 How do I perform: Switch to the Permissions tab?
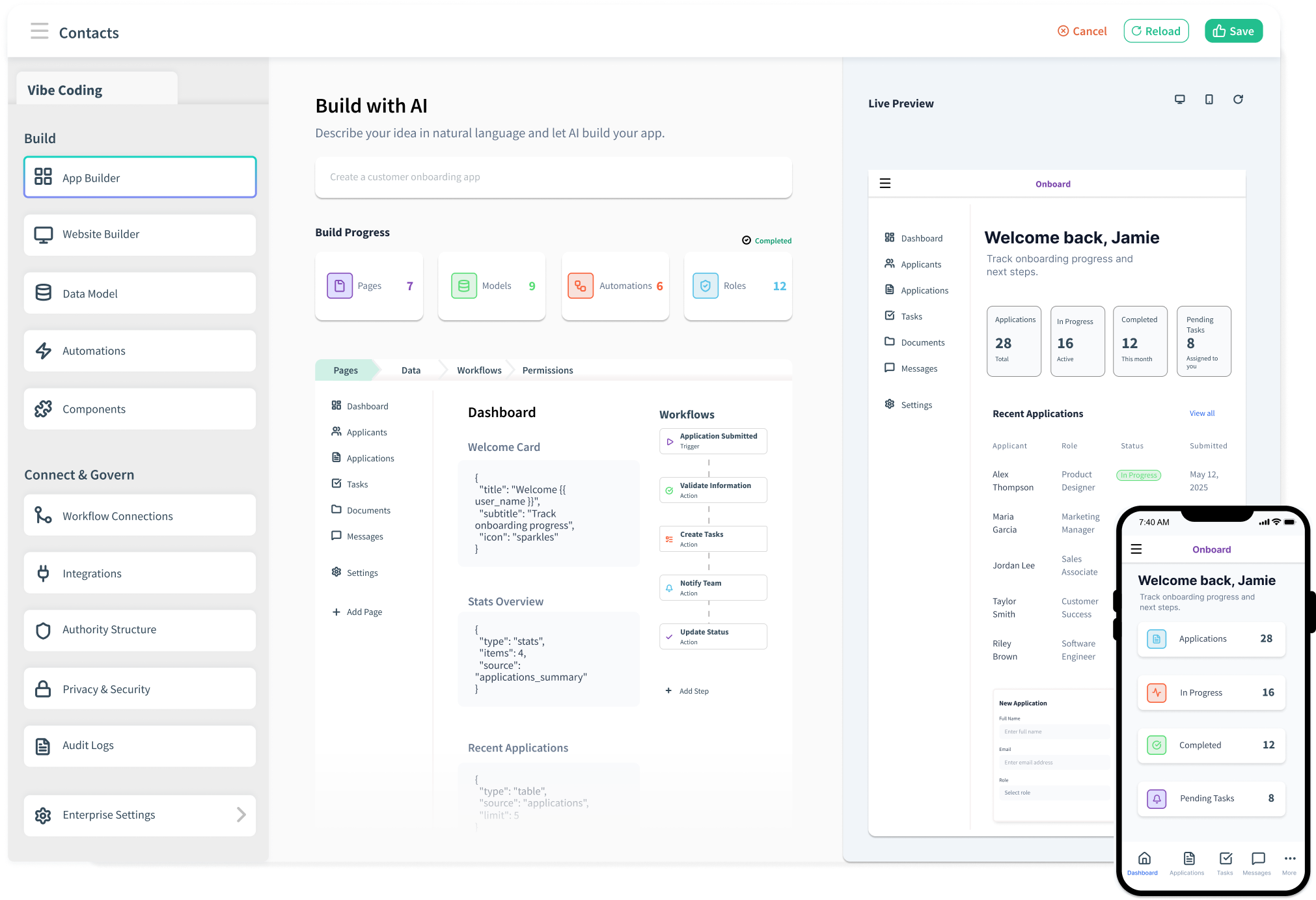(547, 370)
